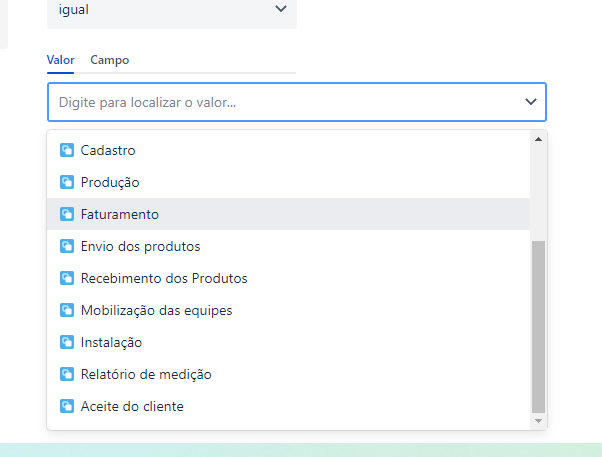Click icon beside Envio dos produtos
602x457 pixels.
point(67,246)
